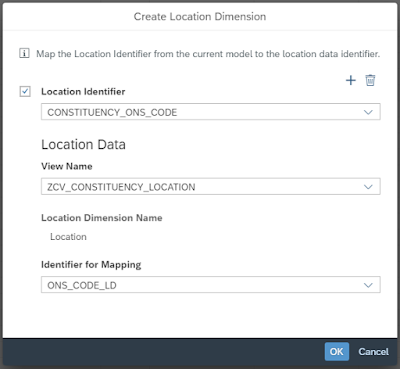The height and width of the screenshot is (369, 400).
Task: Click the Map the Location Identifier instruction text
Action: click(x=208, y=54)
